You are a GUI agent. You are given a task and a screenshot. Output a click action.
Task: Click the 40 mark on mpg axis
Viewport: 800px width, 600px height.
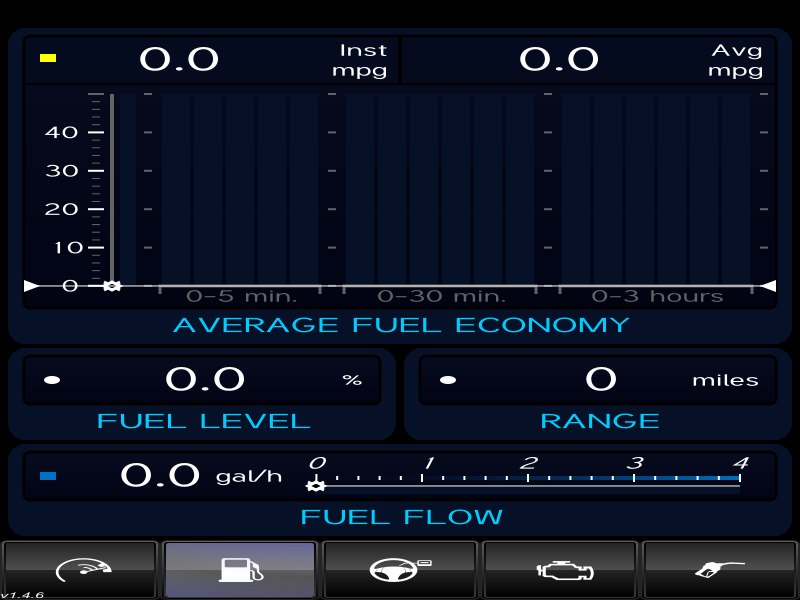[x=61, y=132]
